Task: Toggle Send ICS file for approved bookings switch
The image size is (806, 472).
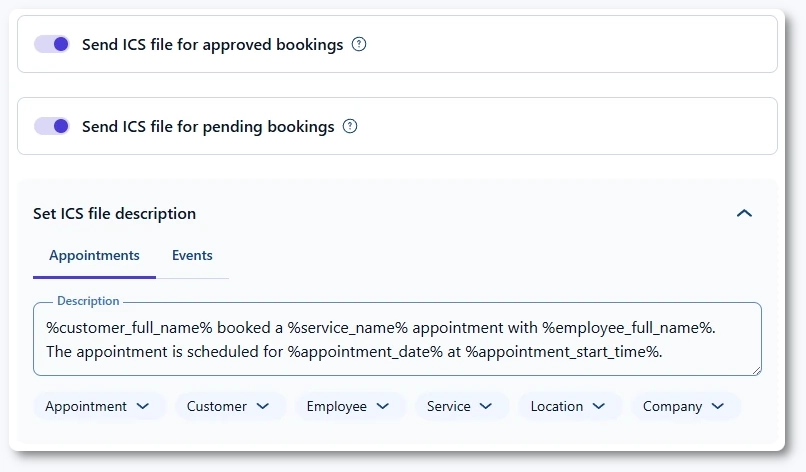Action: (52, 44)
